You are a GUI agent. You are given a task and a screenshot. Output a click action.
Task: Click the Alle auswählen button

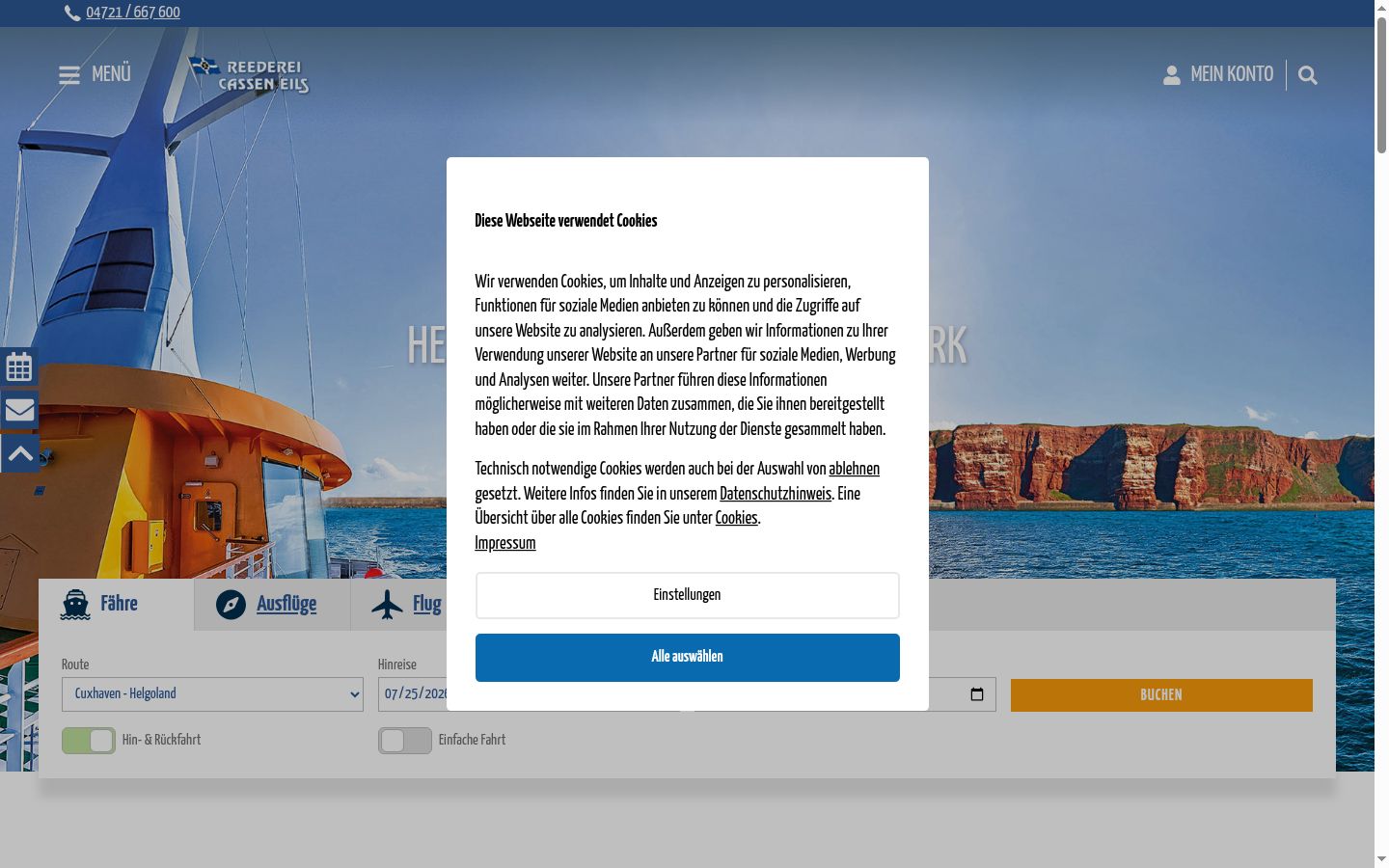point(688,658)
